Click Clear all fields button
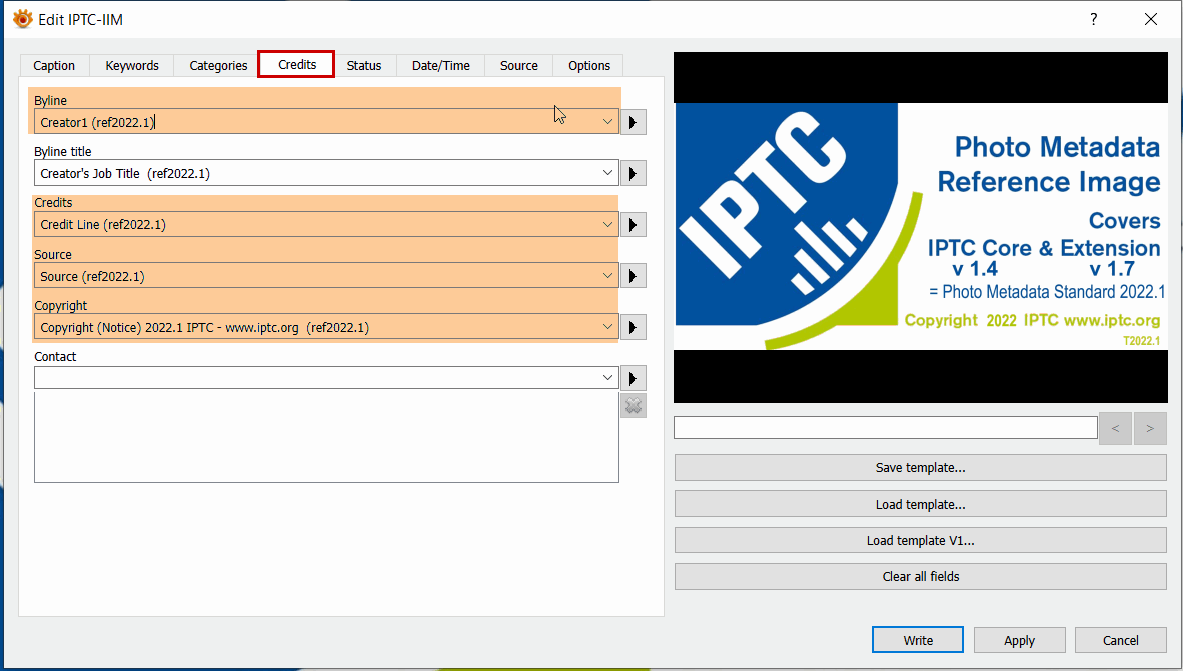Screen dimensions: 1183x671 (x=920, y=577)
